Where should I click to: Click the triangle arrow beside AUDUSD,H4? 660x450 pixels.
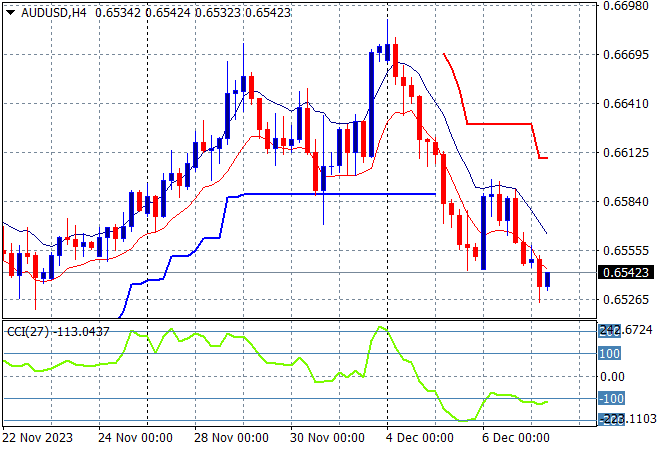click(9, 10)
